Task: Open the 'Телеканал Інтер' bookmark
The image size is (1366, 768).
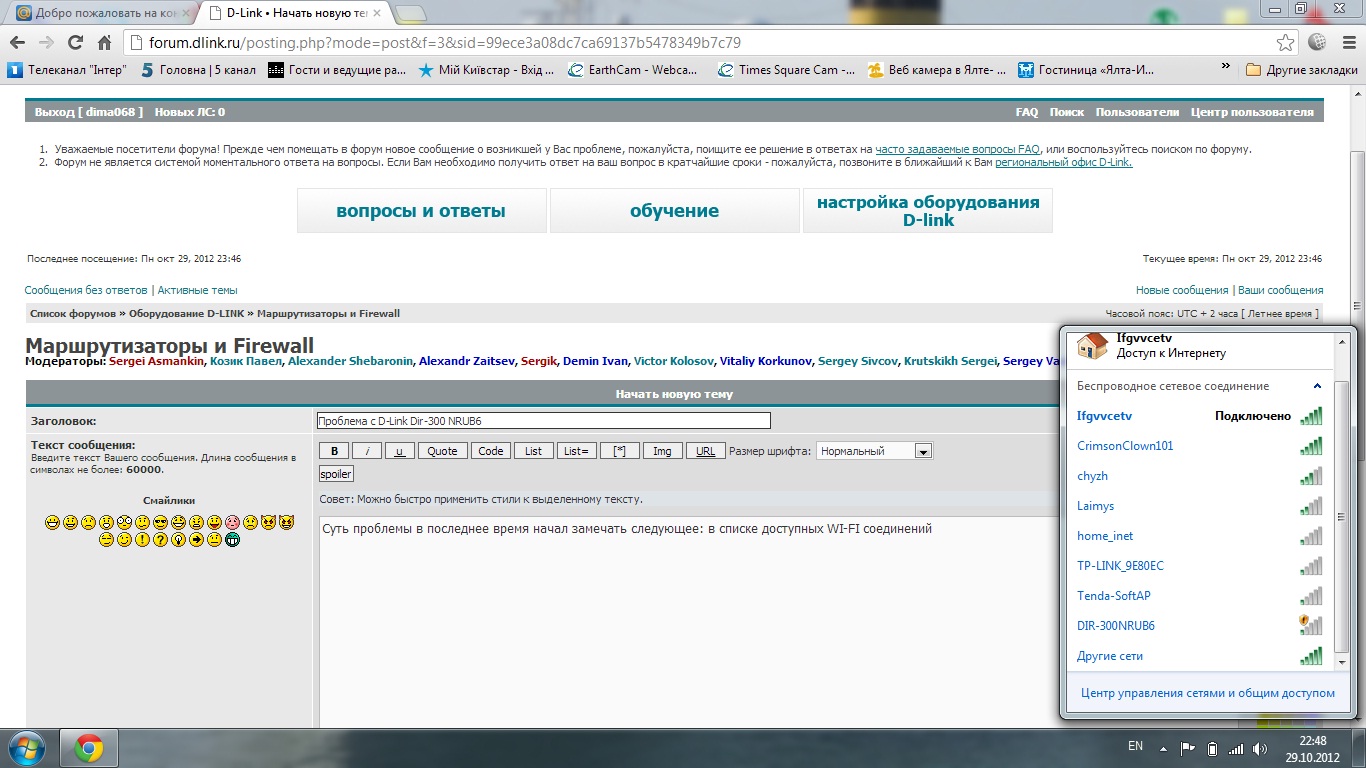Action: 67,70
